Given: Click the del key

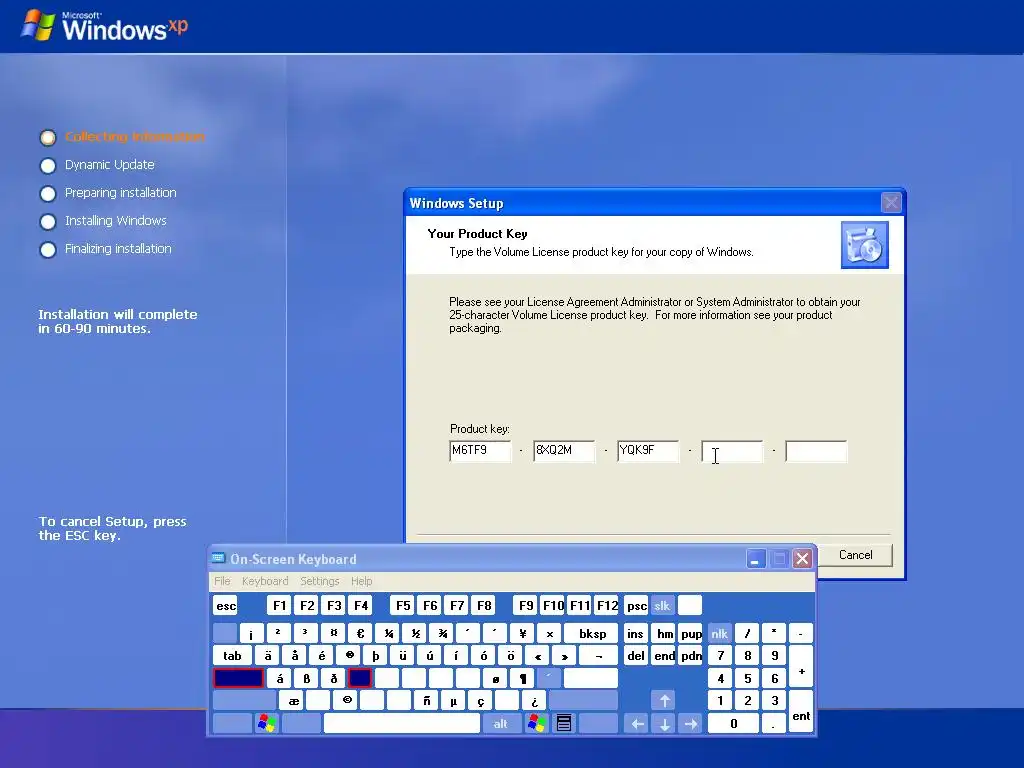Looking at the screenshot, I should [635, 656].
